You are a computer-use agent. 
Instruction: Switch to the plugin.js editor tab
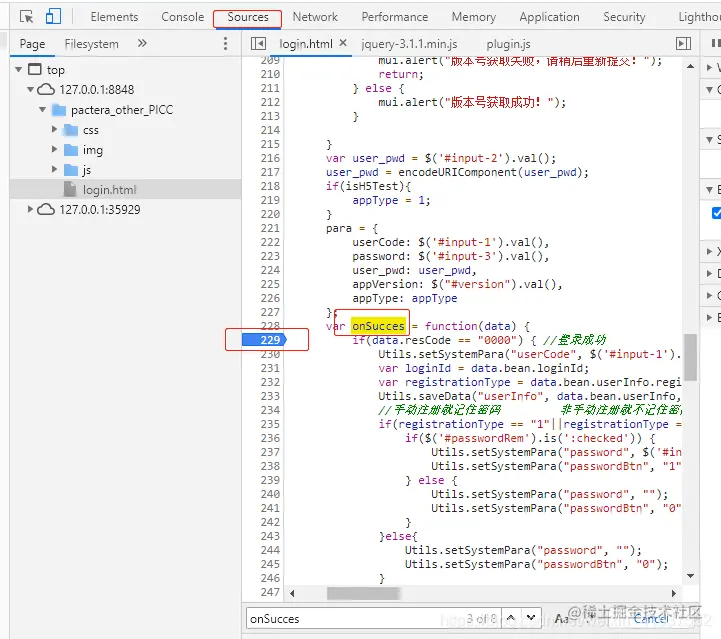pyautogui.click(x=508, y=44)
